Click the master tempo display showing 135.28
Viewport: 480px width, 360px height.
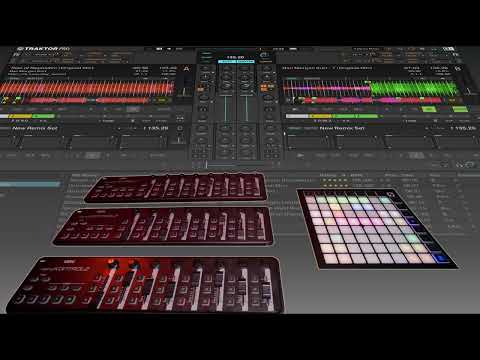click(236, 57)
